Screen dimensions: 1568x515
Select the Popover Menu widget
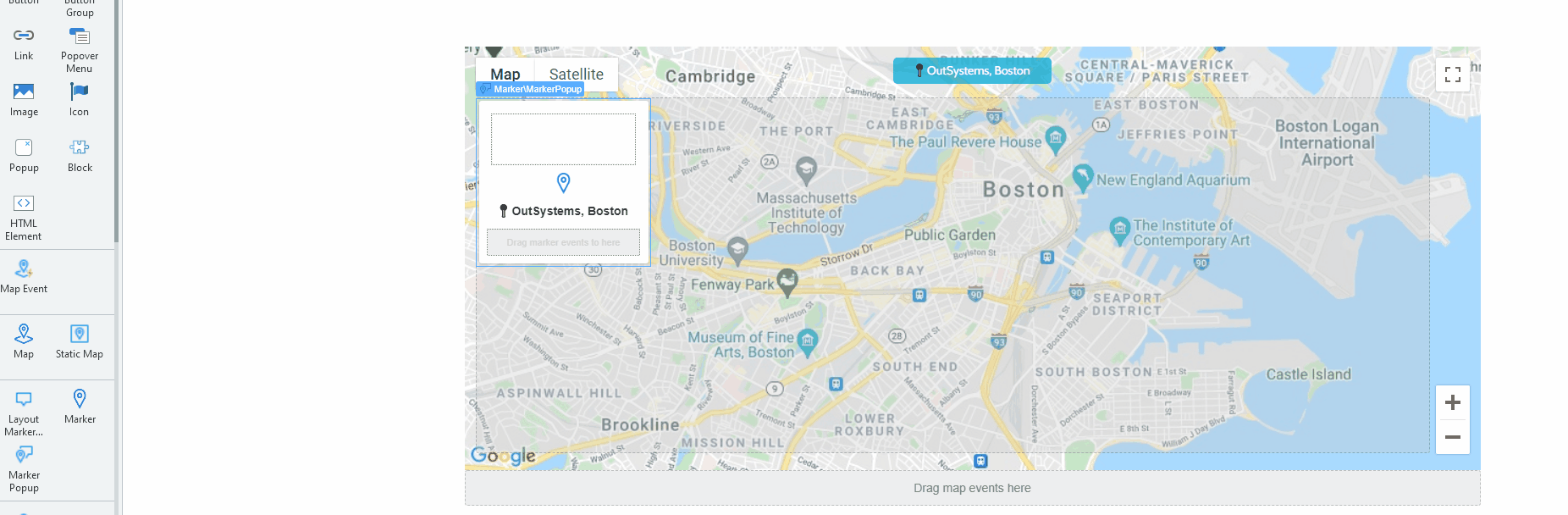tap(80, 50)
